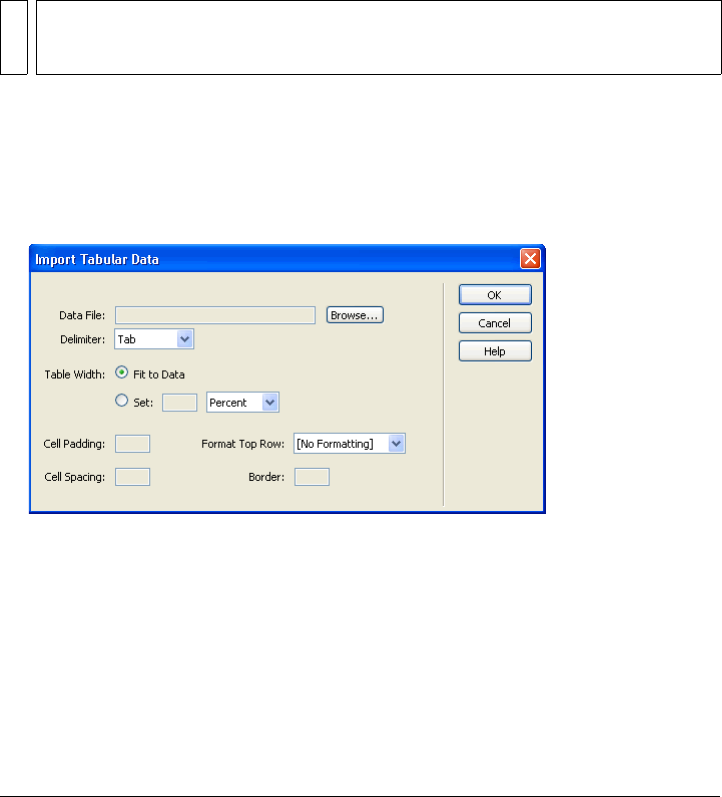Click the Border label text
The width and height of the screenshot is (722, 797).
tap(266, 477)
